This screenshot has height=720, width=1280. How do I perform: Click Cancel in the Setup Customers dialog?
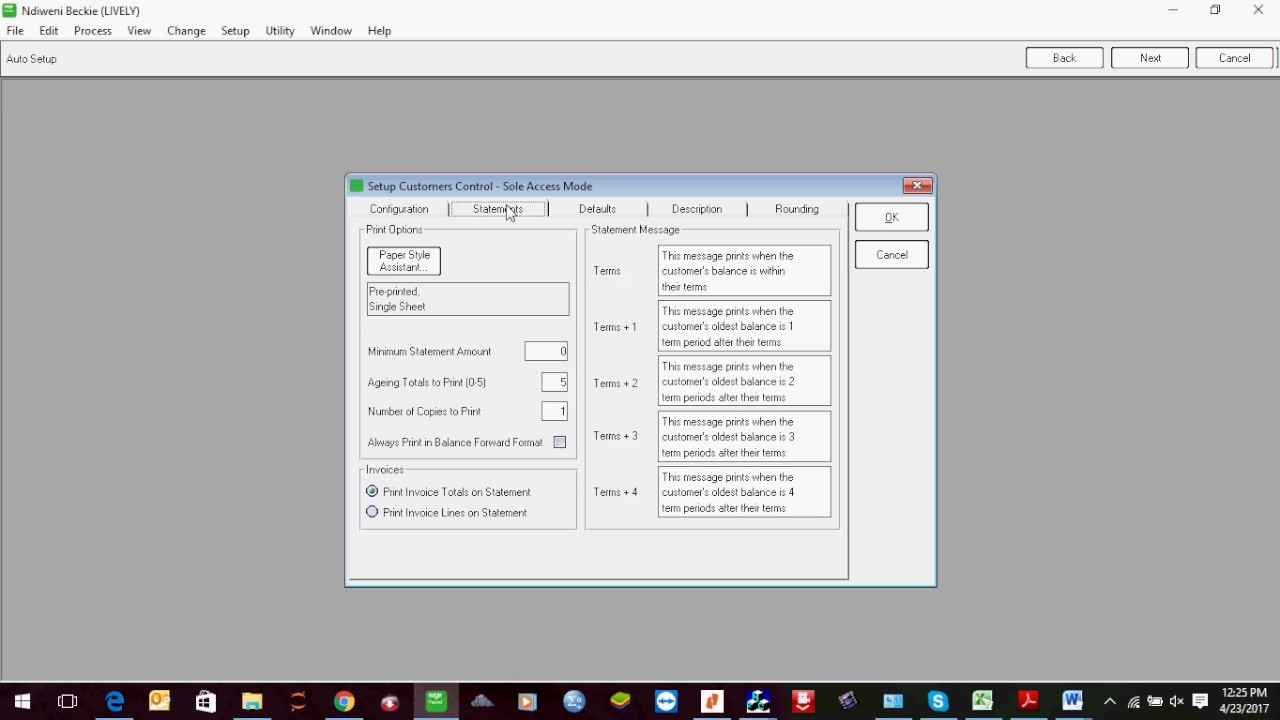pos(892,255)
